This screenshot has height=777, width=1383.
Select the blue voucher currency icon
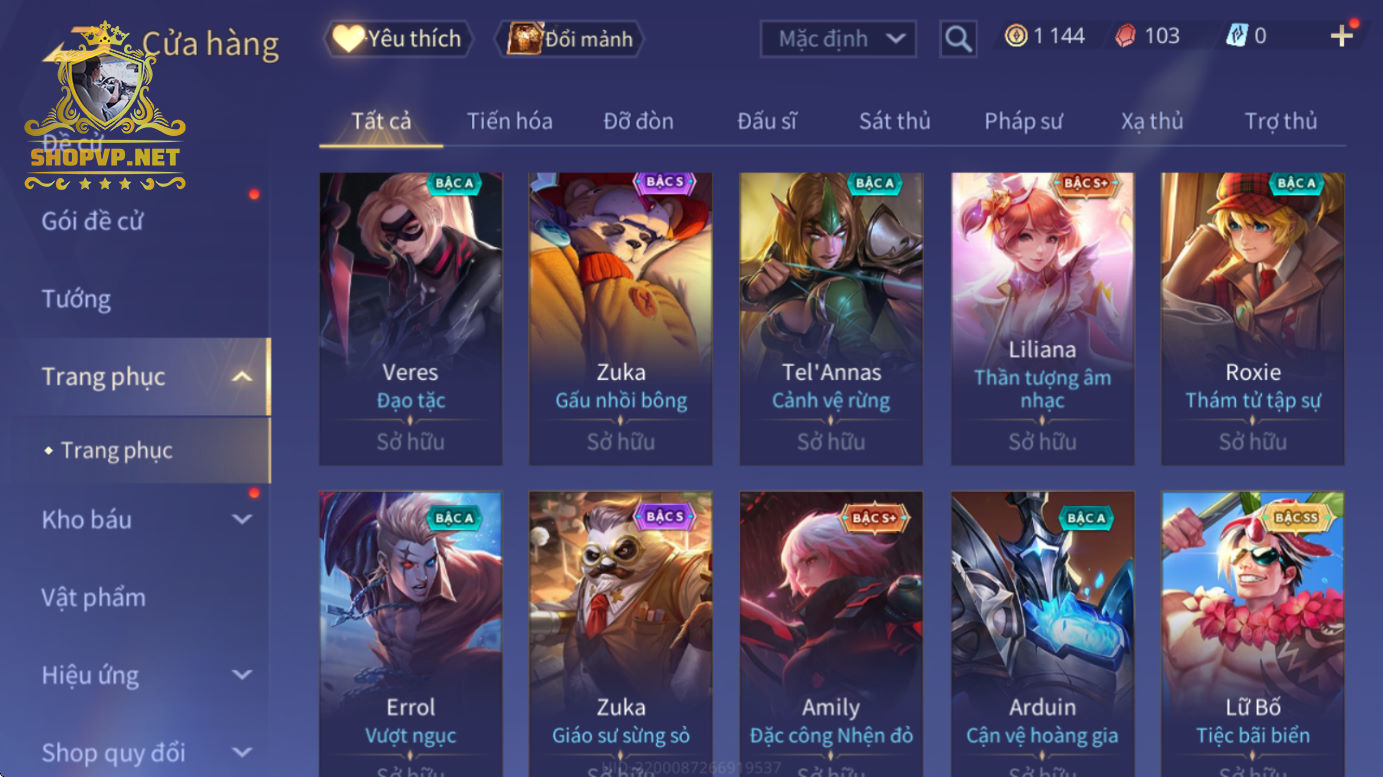pyautogui.click(x=1236, y=36)
